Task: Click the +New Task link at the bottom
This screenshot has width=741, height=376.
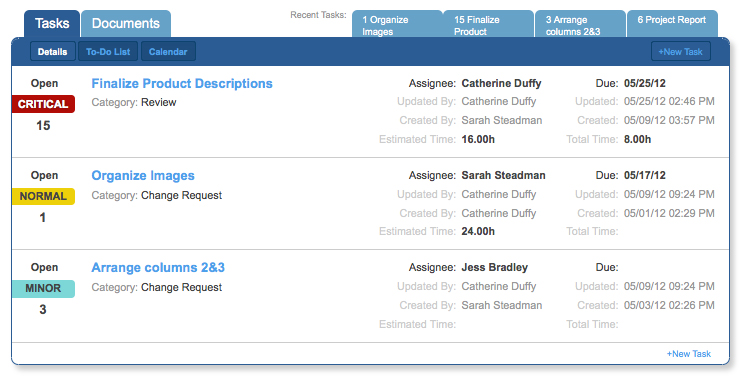Action: click(689, 353)
